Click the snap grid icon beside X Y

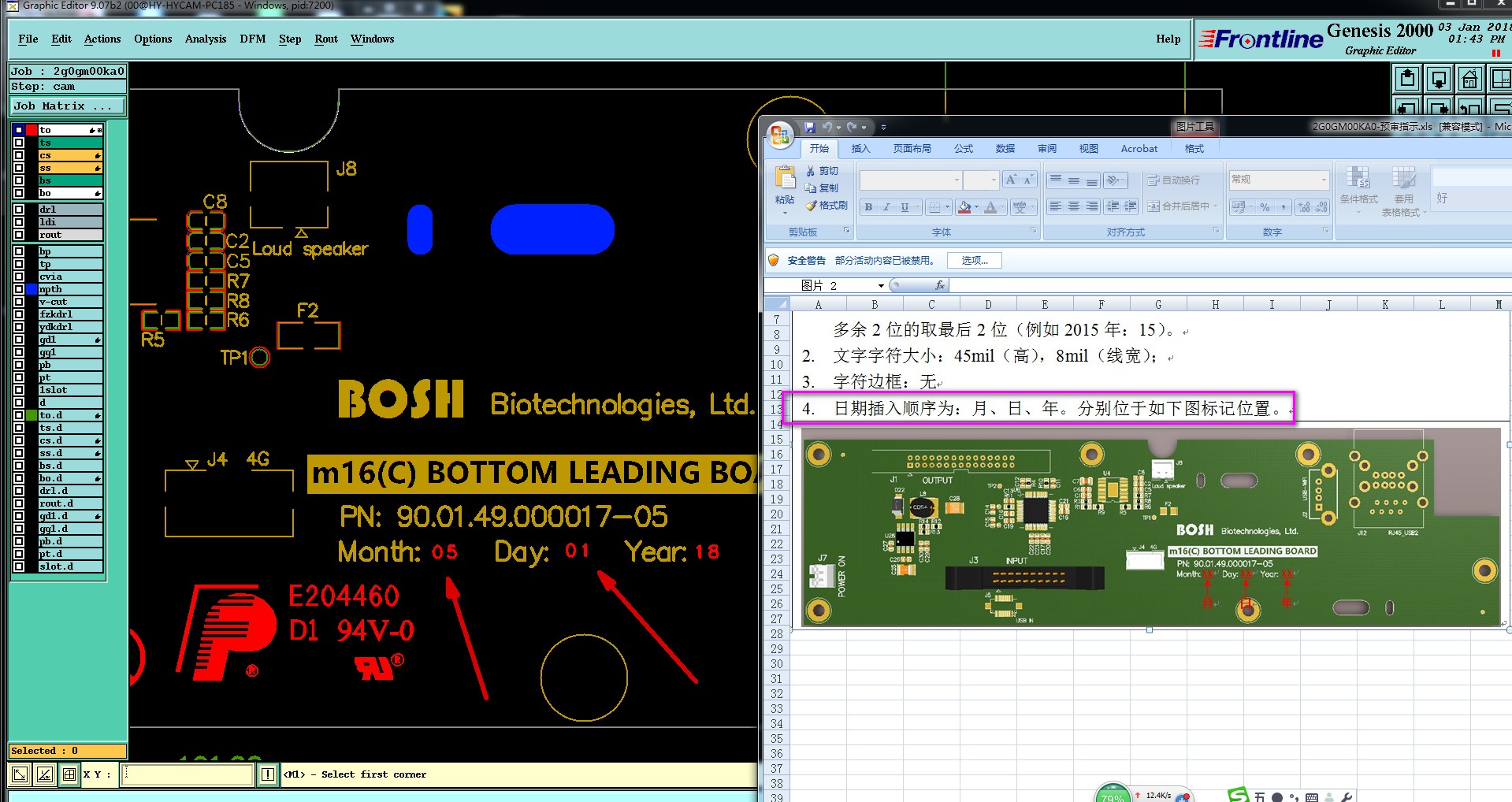click(69, 774)
